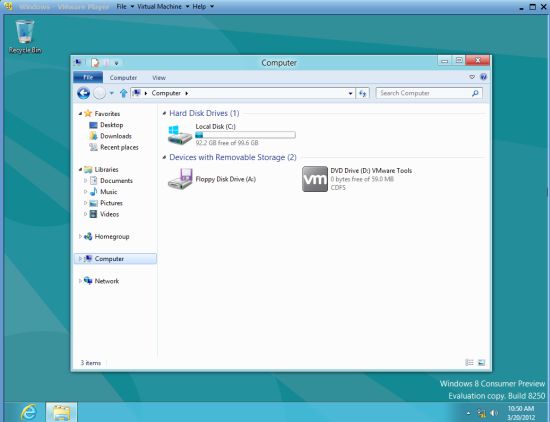550x422 pixels.
Task: Click Computer breadcrumb in address bar
Action: click(x=166, y=93)
